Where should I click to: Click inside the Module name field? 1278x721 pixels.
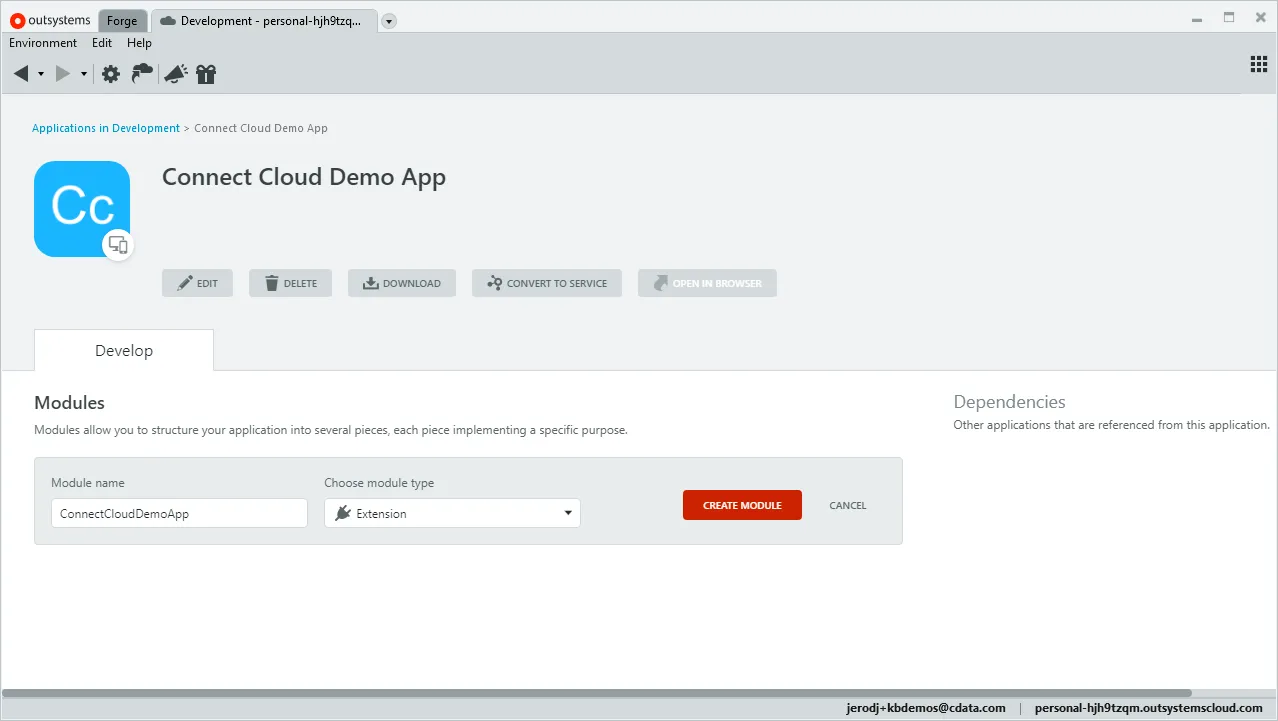[179, 512]
